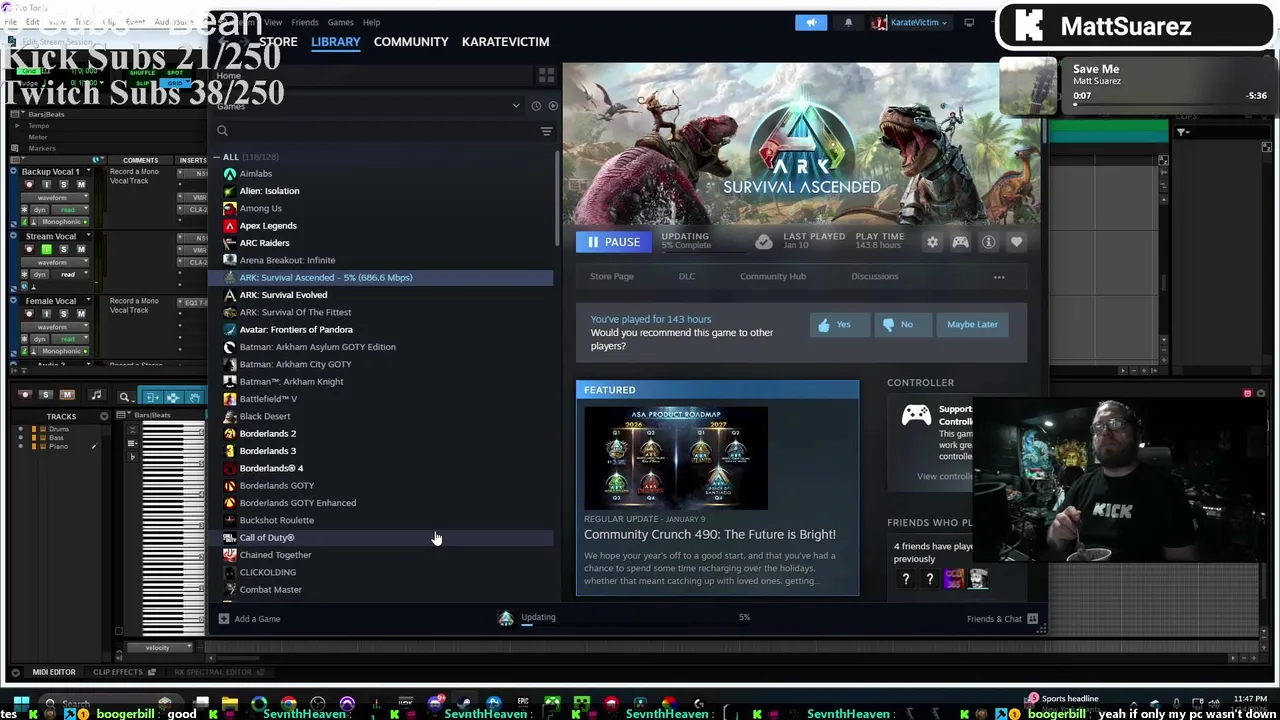
Task: Solo the Backup Vocal 1 track
Action: pos(64,185)
